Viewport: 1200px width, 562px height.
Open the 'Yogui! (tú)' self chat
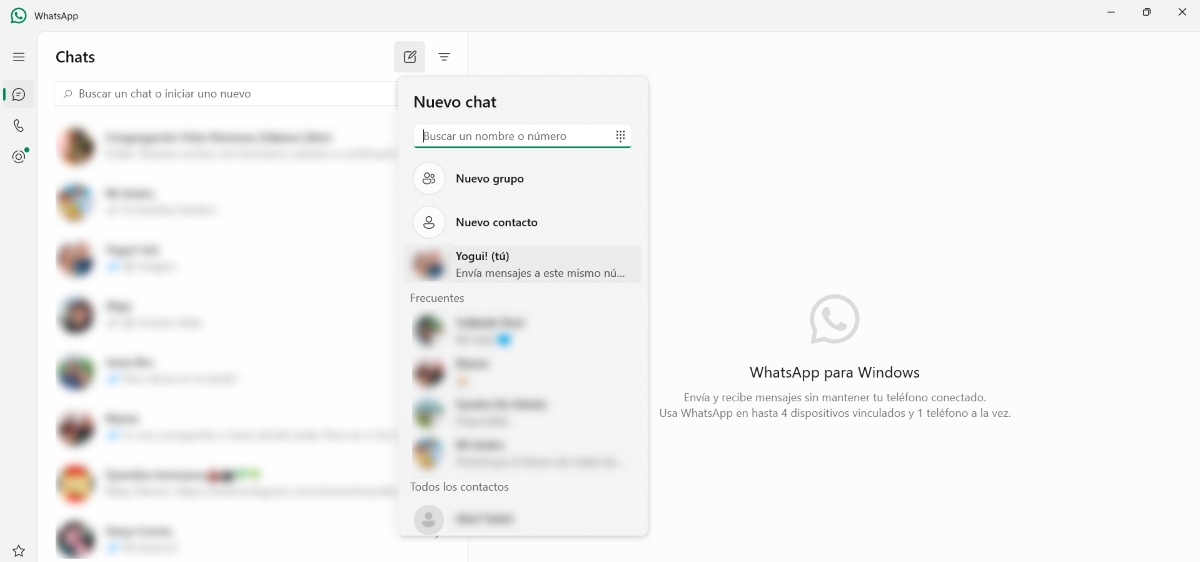pos(522,264)
